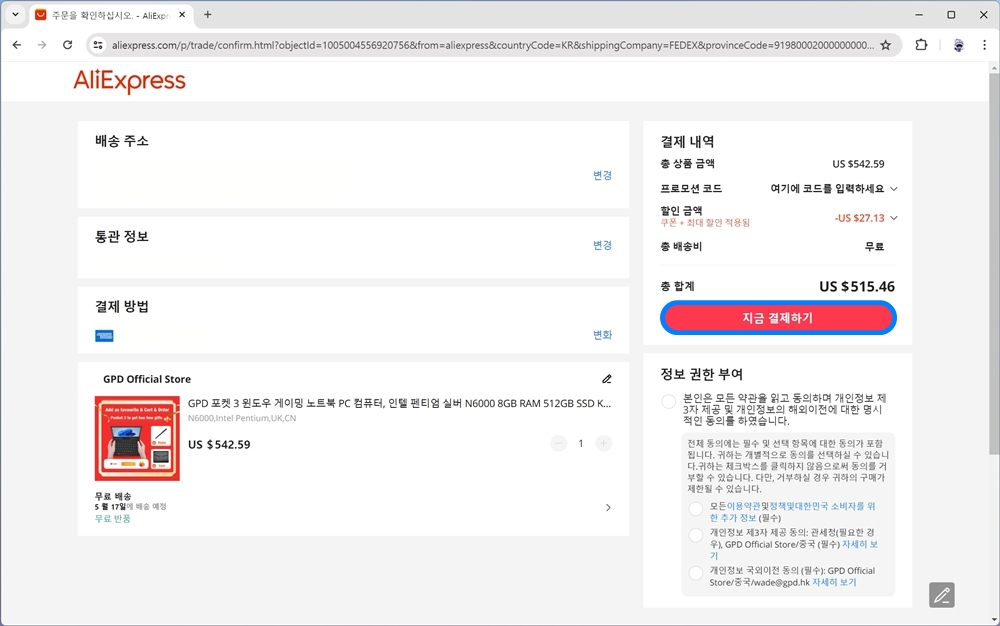Viewport: 1000px width, 626px height.
Task: Open the browser profile avatar
Action: coord(958,45)
